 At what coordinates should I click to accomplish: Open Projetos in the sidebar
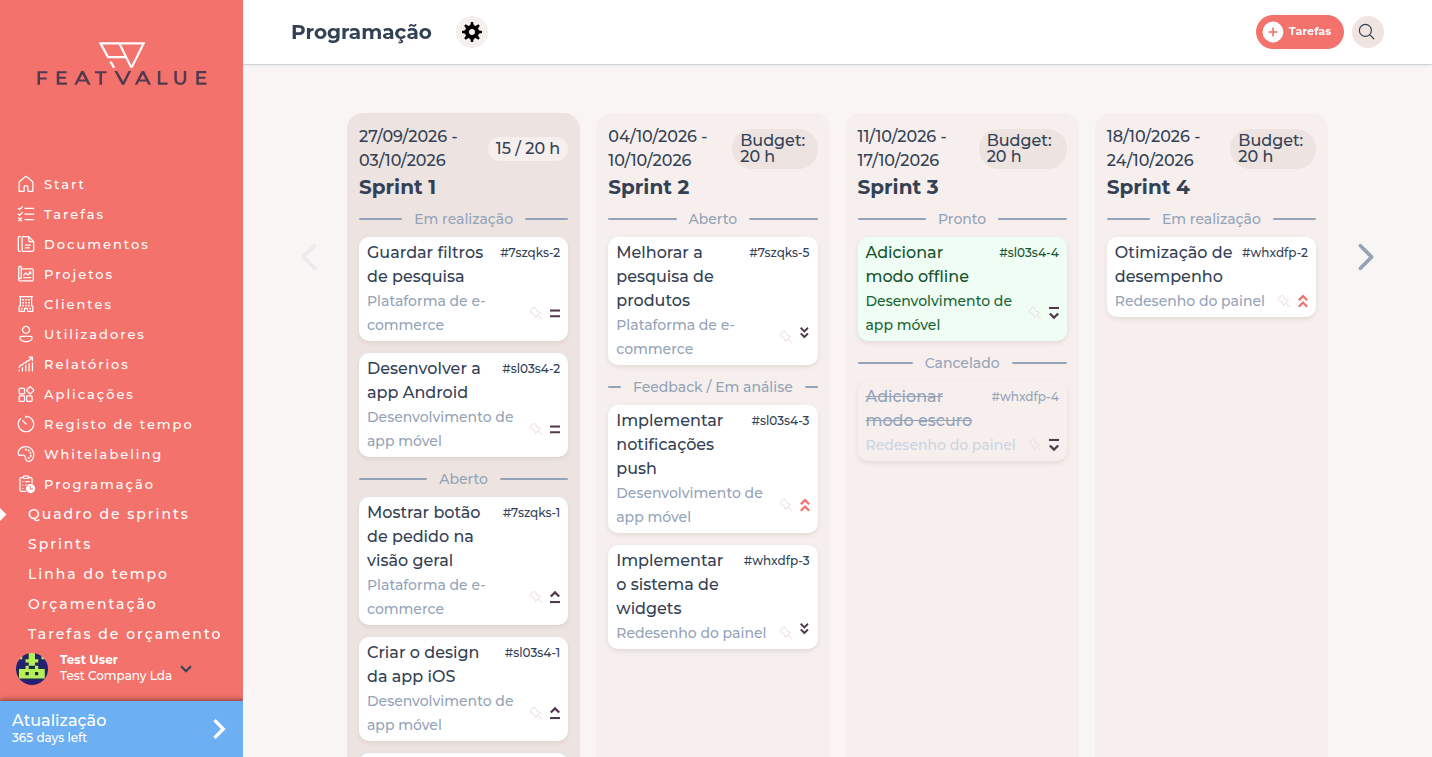(x=66, y=274)
